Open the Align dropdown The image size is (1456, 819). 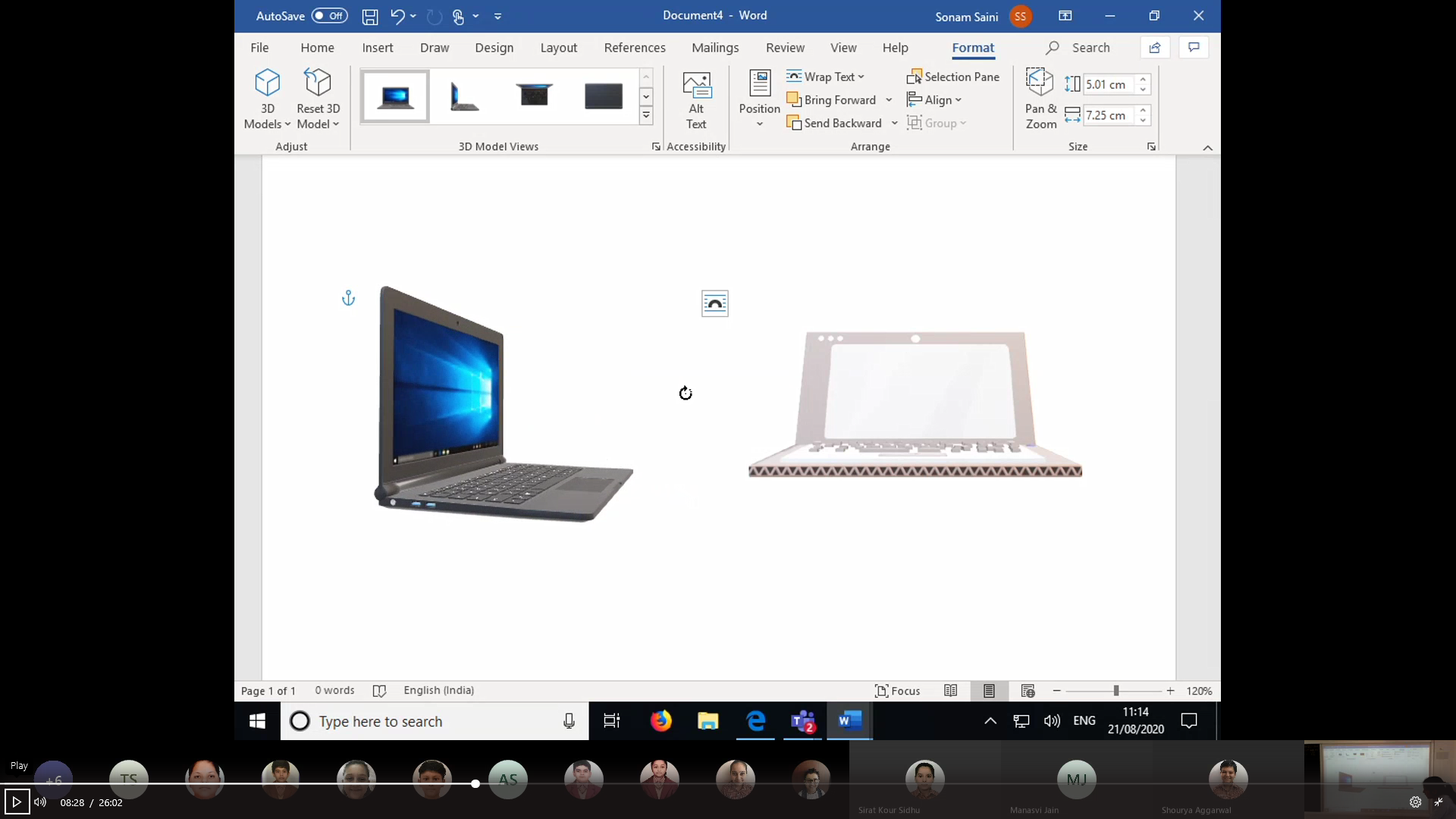934,99
